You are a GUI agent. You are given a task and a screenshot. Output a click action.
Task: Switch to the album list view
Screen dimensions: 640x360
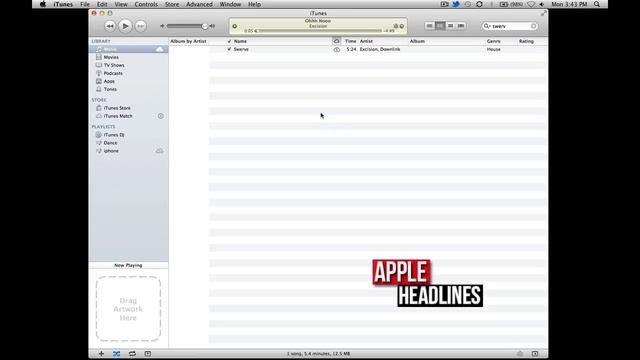pyautogui.click(x=440, y=26)
